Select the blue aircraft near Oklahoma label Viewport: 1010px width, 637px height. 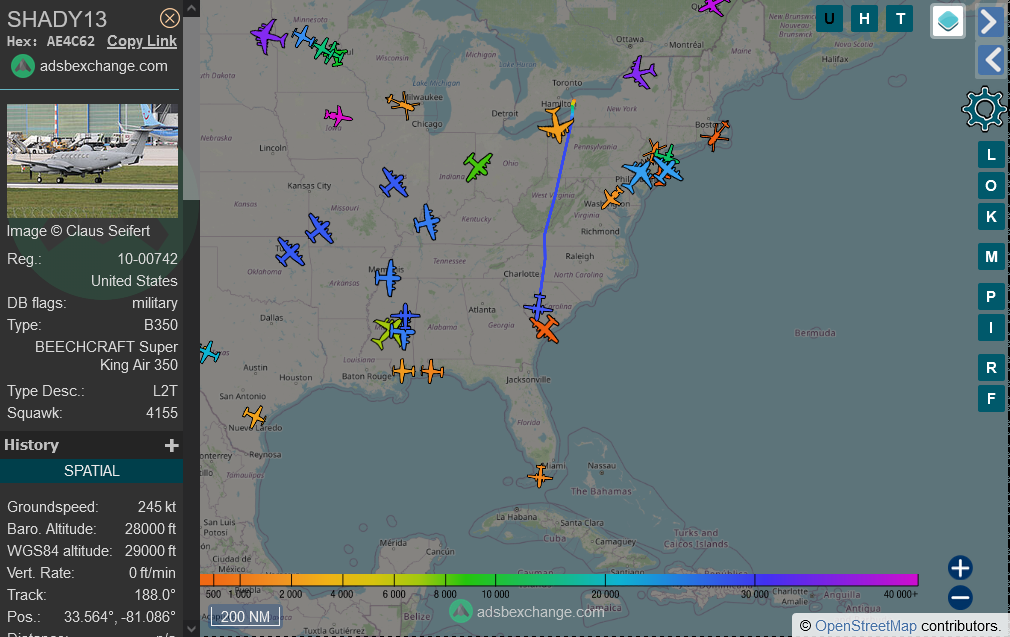pos(289,252)
